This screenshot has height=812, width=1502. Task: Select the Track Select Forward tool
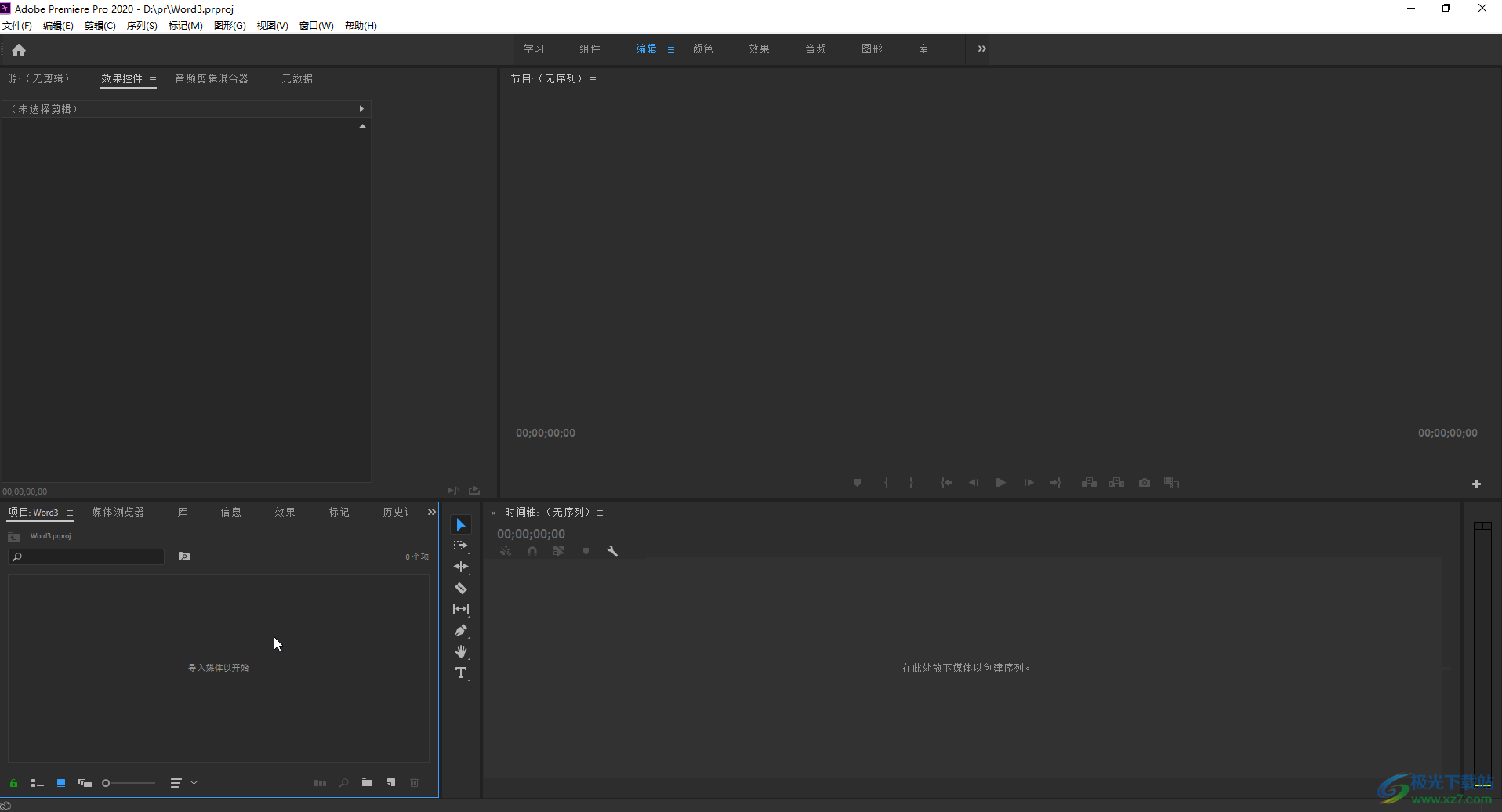pos(461,546)
